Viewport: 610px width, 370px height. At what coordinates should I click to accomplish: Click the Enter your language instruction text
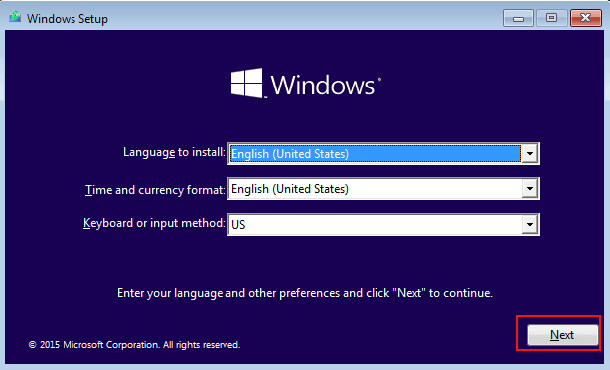point(305,293)
